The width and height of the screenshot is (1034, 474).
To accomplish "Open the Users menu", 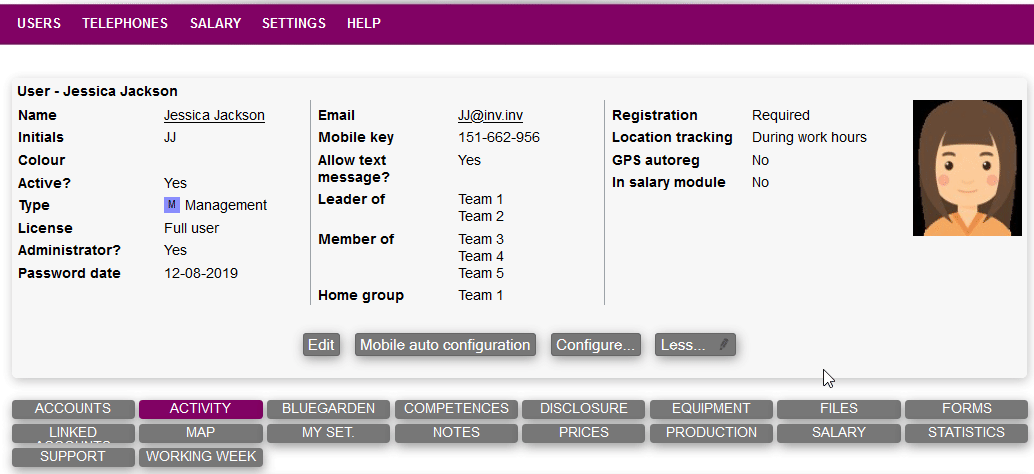I will pyautogui.click(x=39, y=23).
